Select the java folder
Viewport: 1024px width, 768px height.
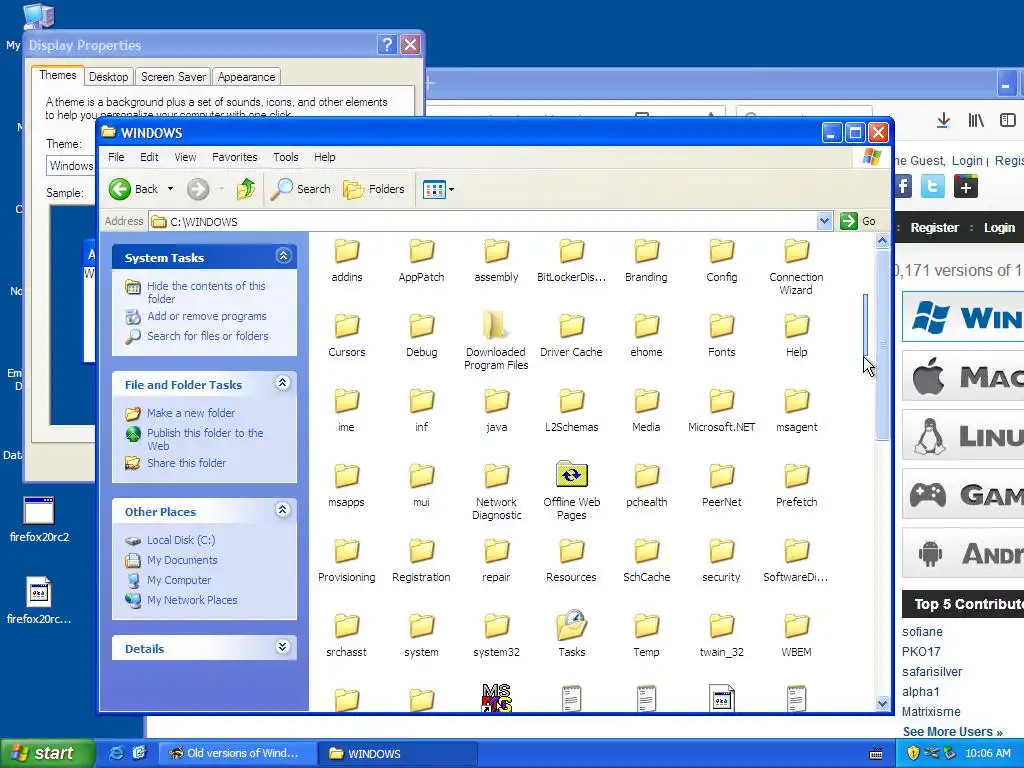[496, 411]
